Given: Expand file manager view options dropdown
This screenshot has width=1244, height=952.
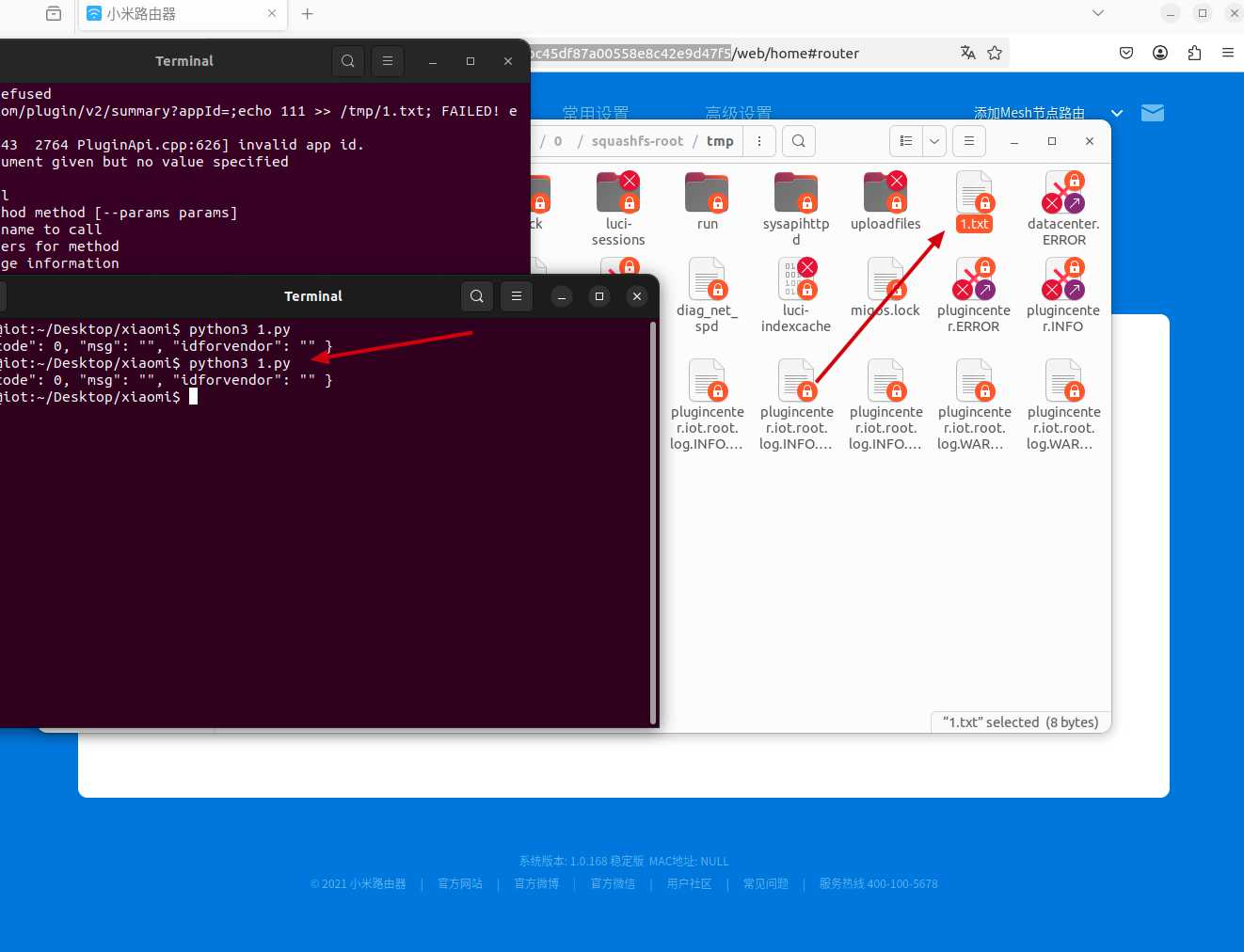Looking at the screenshot, I should click(934, 141).
